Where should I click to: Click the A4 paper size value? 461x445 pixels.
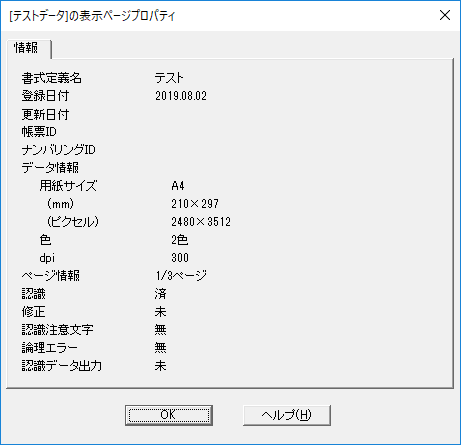(178, 186)
